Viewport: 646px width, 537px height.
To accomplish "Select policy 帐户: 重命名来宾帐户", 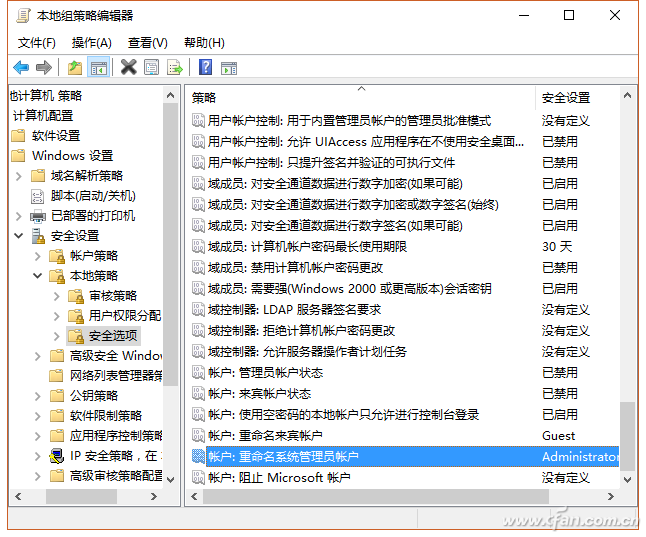I will click(265, 436).
